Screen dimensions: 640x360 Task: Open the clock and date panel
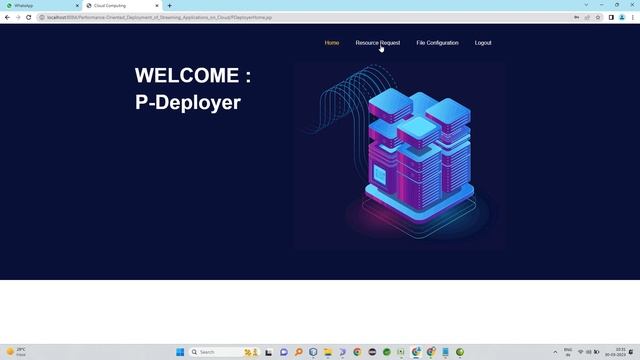coord(616,352)
